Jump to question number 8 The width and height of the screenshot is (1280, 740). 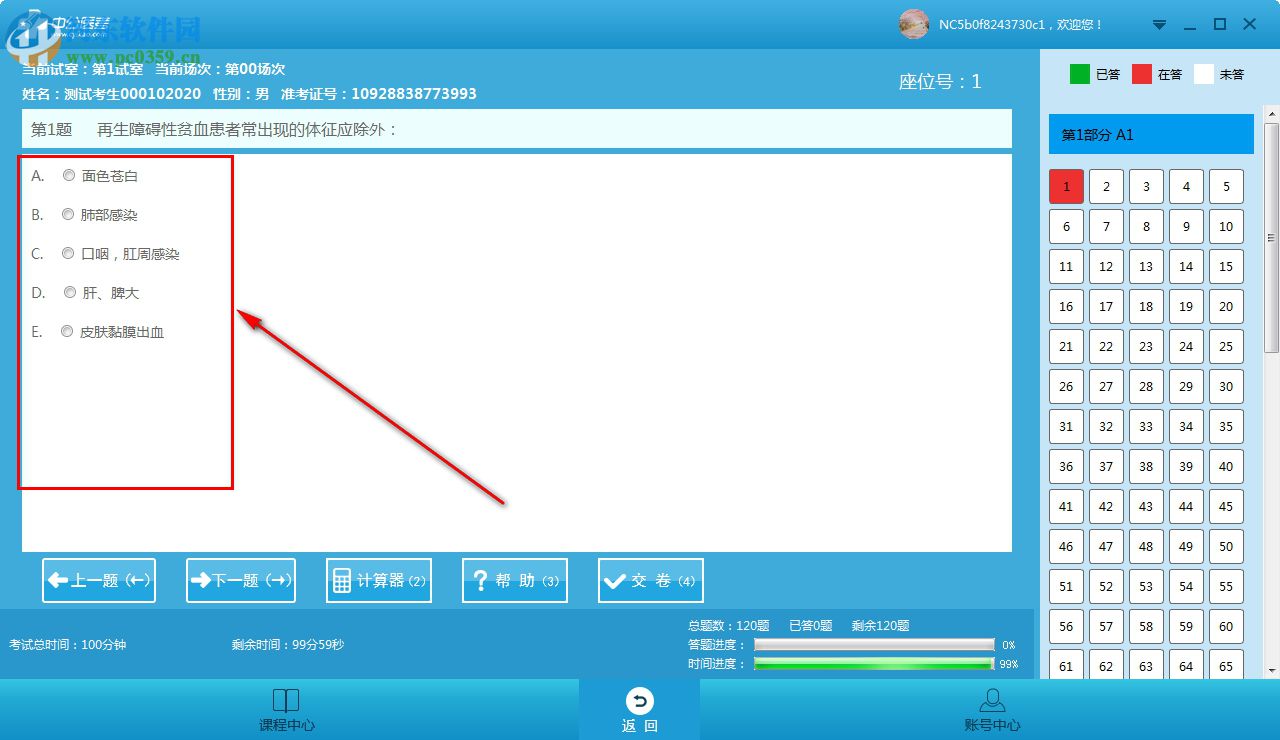tap(1146, 226)
